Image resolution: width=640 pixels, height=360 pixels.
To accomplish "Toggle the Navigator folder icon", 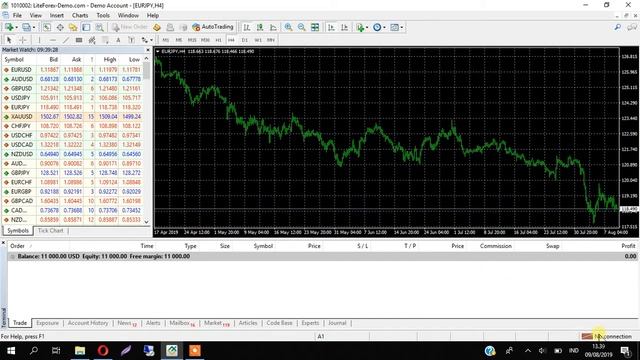I will point(73,27).
